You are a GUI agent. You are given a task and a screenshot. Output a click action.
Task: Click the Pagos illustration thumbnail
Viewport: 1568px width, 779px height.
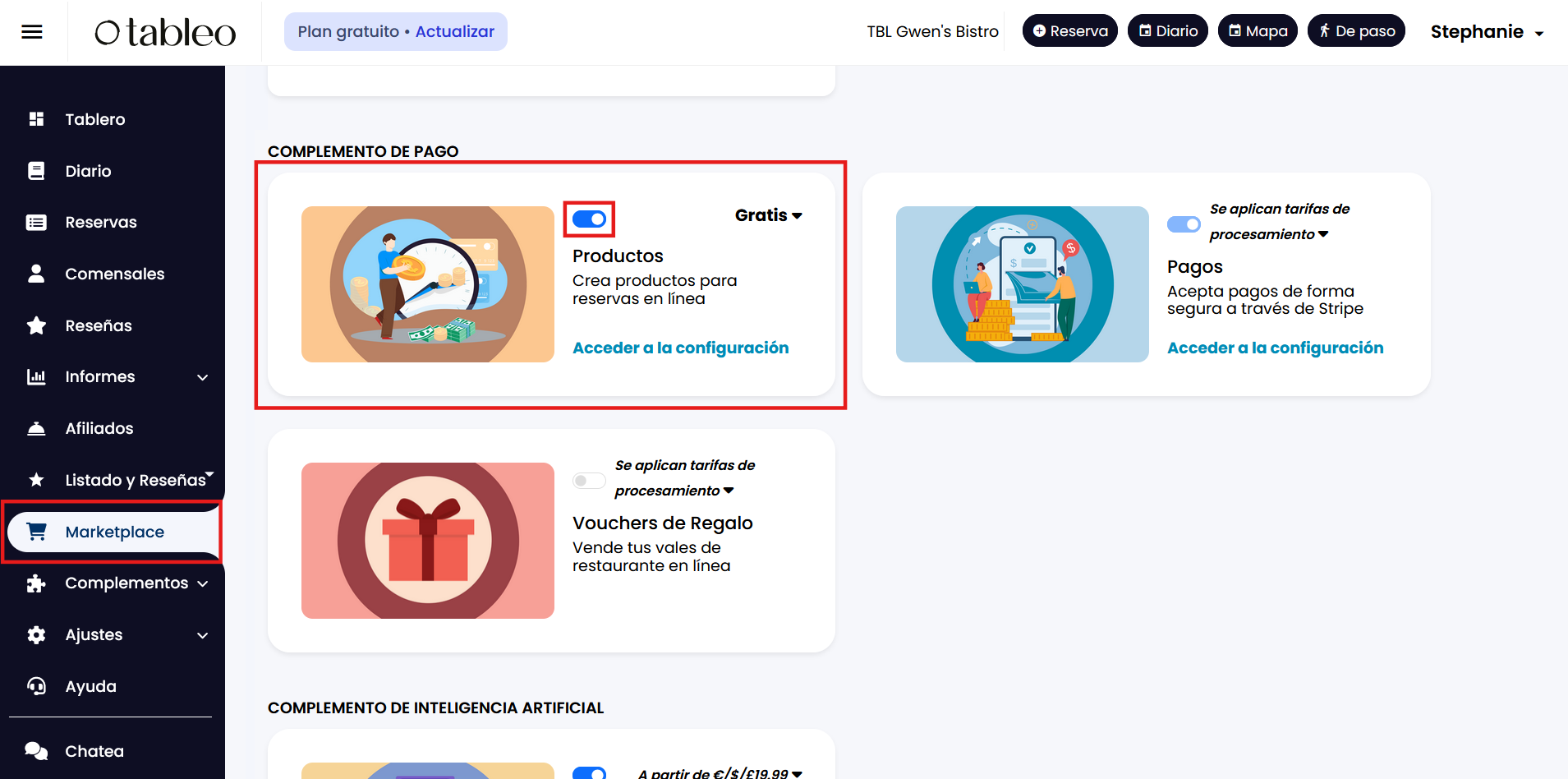coord(1023,284)
